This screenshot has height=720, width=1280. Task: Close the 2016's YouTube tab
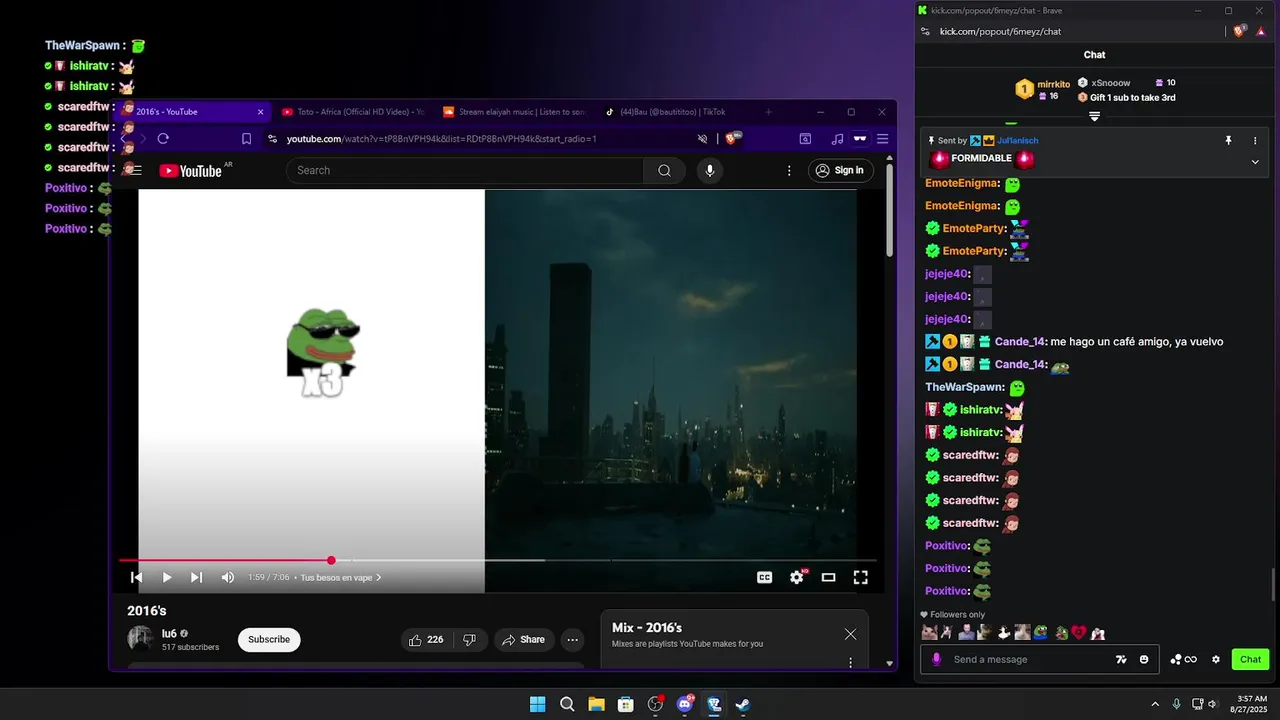click(260, 112)
